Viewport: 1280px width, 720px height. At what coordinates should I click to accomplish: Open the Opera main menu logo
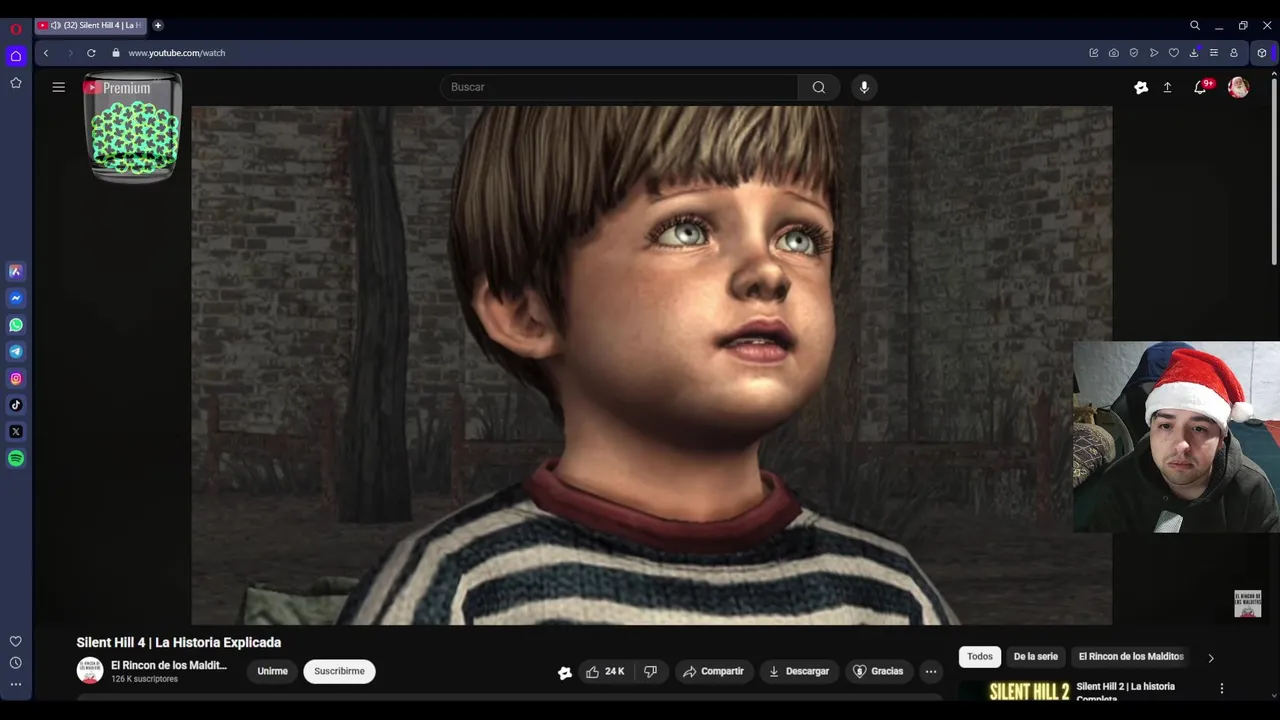pos(16,29)
